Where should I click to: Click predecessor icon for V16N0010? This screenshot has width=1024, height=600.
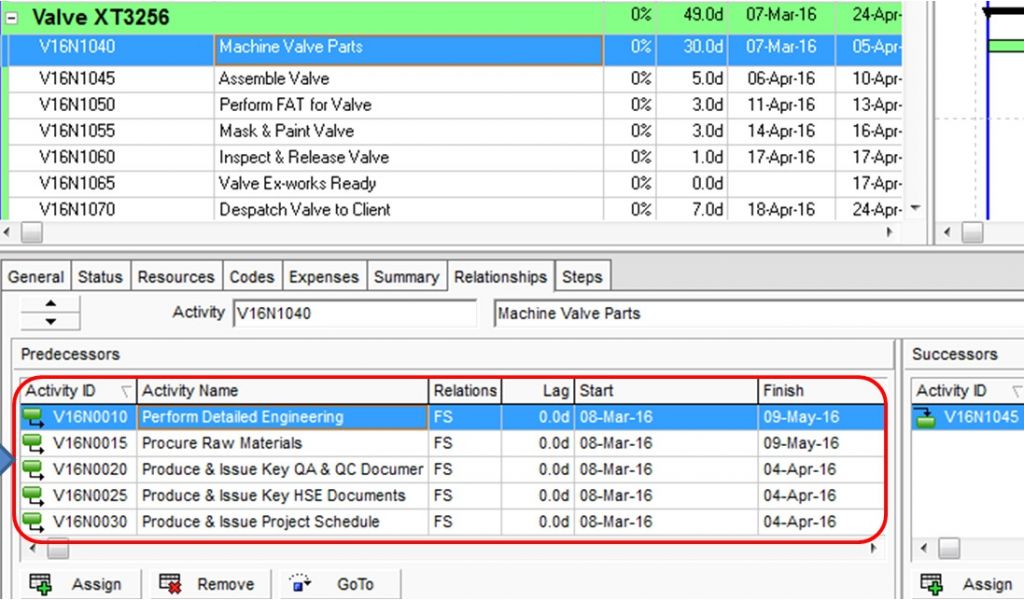point(34,417)
